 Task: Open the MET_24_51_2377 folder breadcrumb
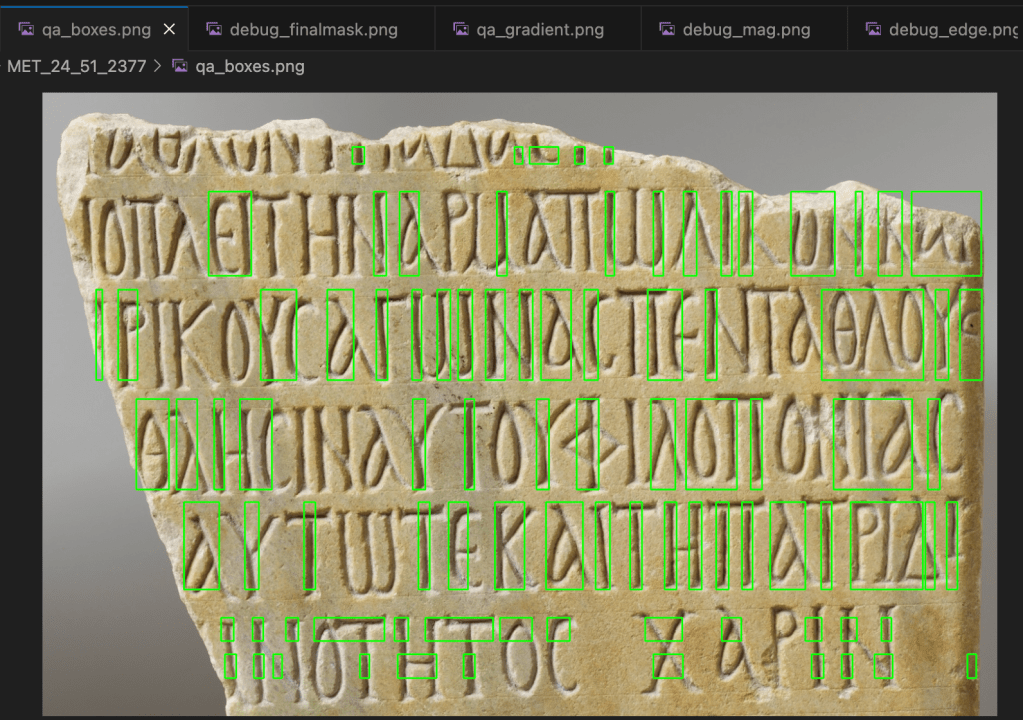tap(76, 67)
